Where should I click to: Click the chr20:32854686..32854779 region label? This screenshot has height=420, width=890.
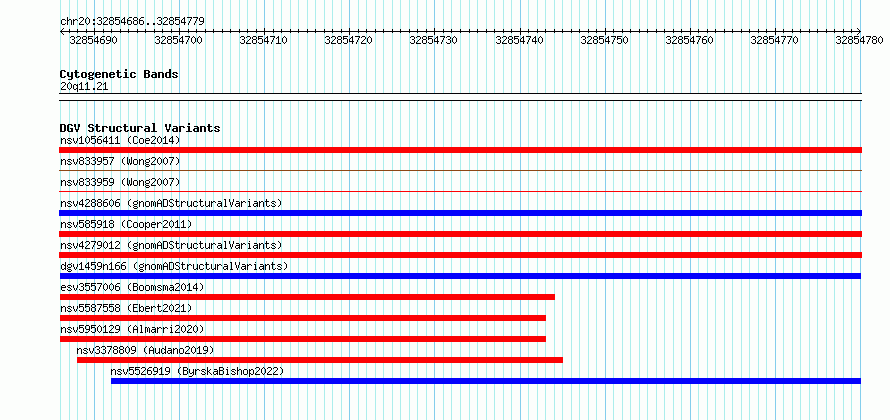(x=132, y=22)
